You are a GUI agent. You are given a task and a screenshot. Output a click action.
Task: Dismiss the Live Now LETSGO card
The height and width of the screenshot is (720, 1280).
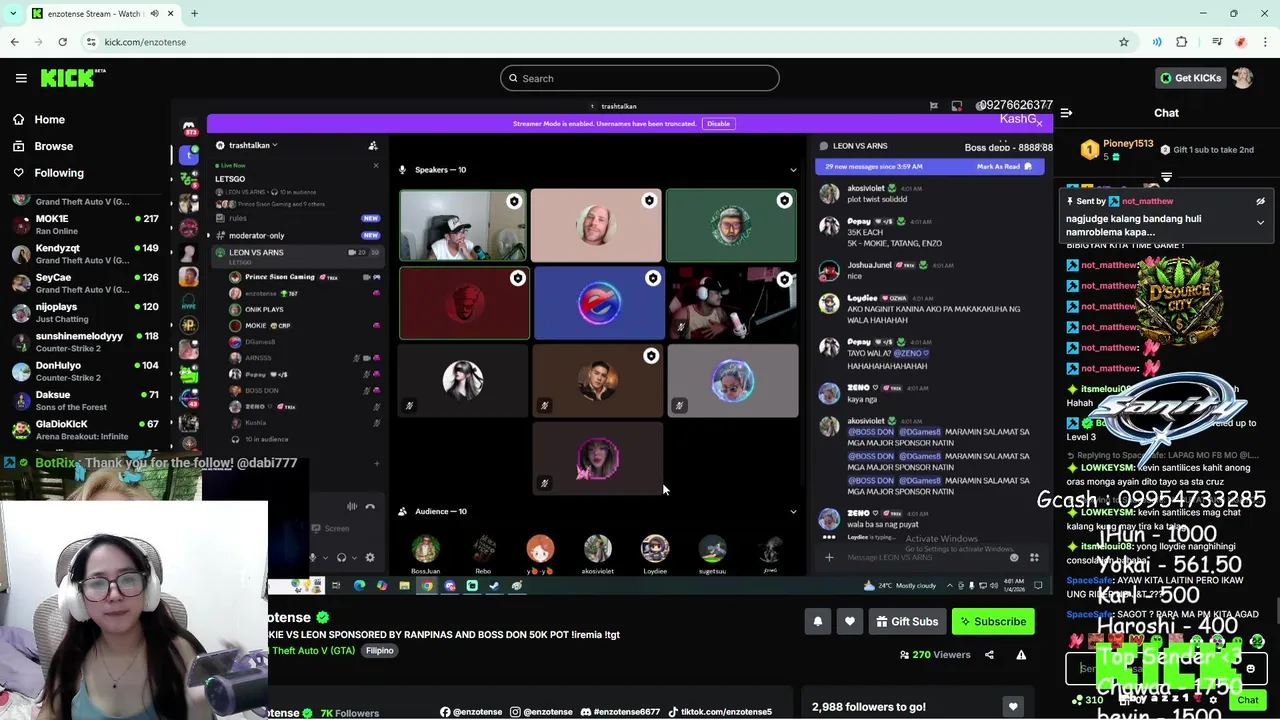tap(375, 166)
